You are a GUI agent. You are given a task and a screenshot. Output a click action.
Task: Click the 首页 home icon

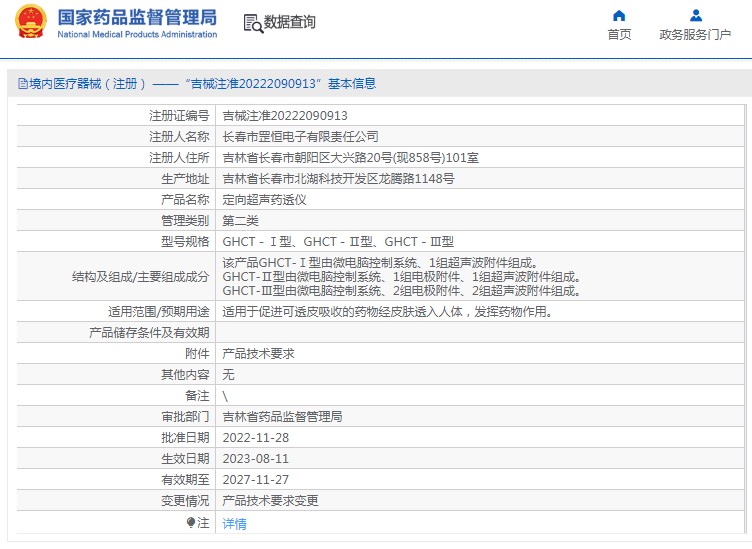[619, 16]
